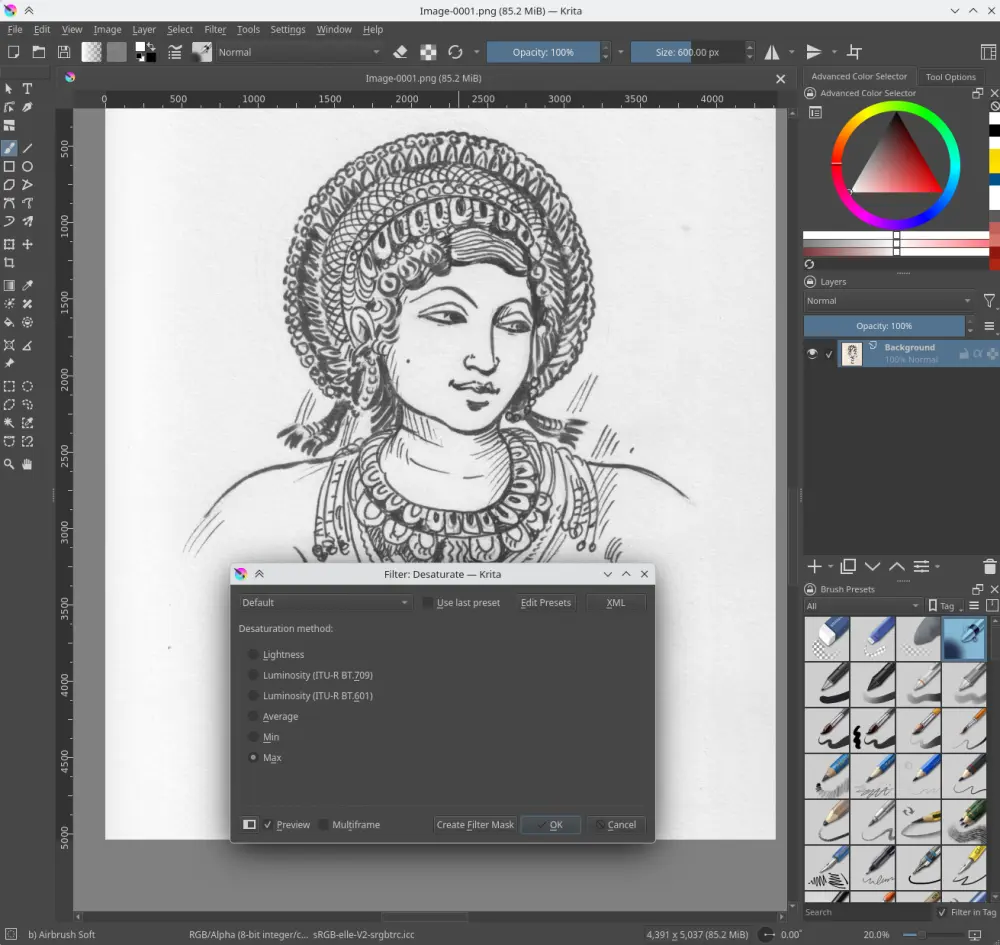Open brush editor settings icon
1000x945 pixels.
[175, 52]
